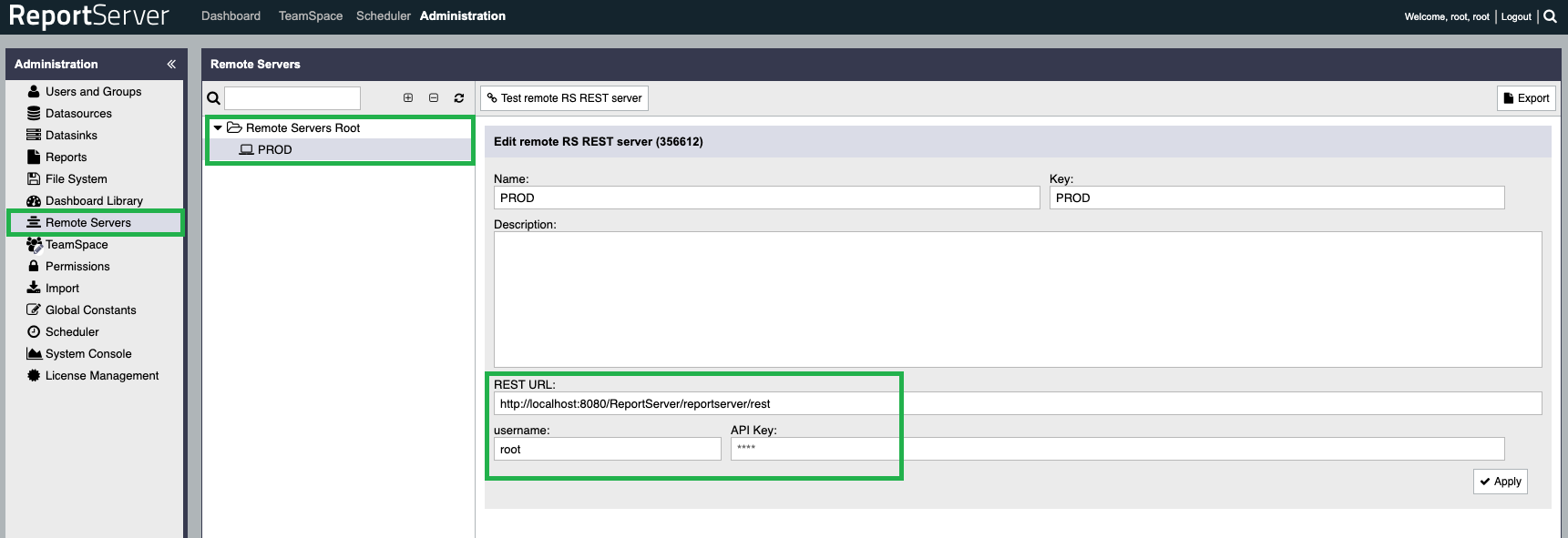1568x538 pixels.
Task: Click the Scheduler clock icon in sidebar
Action: click(x=34, y=331)
